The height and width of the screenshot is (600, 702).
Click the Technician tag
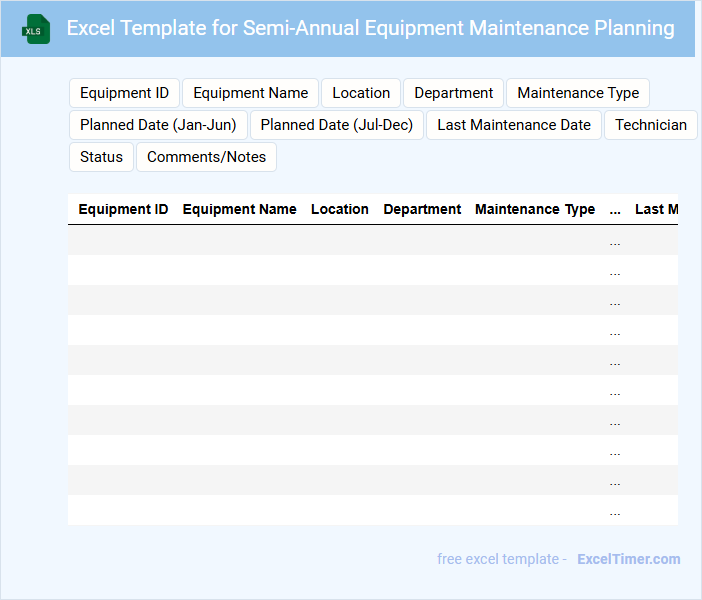(651, 125)
